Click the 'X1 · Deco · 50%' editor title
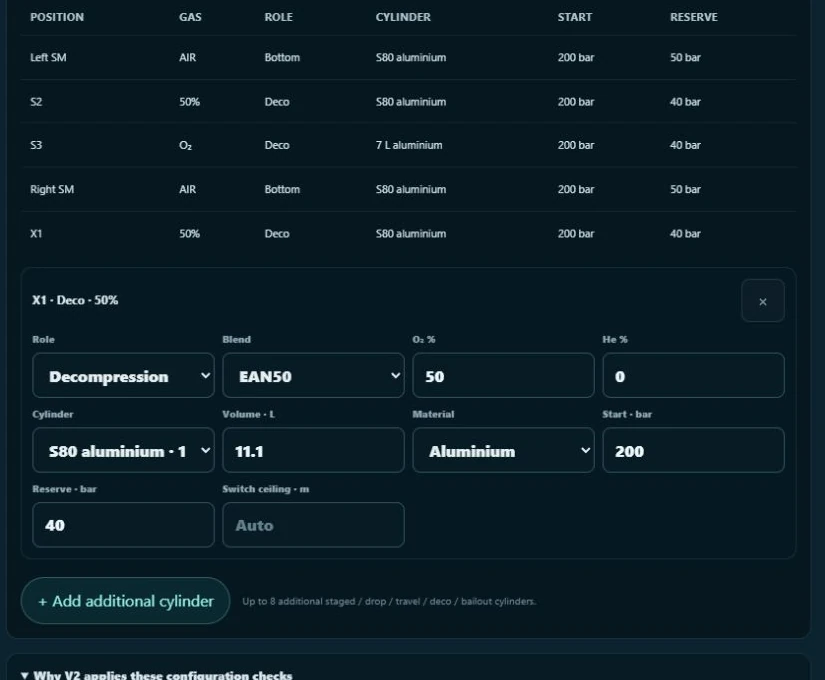The width and height of the screenshot is (825, 680). (75, 300)
